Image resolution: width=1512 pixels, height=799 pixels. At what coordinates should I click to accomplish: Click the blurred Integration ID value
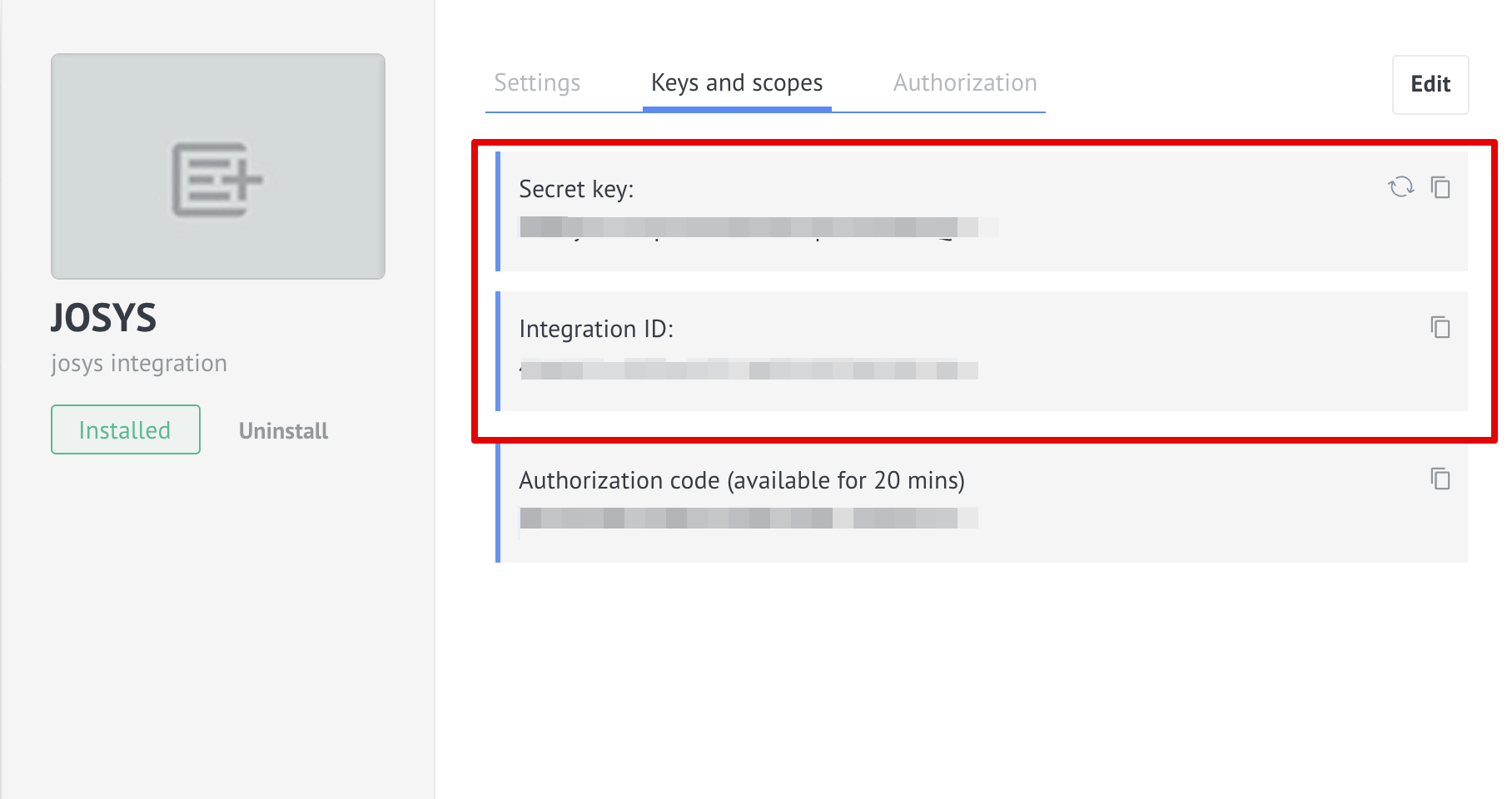tap(749, 370)
